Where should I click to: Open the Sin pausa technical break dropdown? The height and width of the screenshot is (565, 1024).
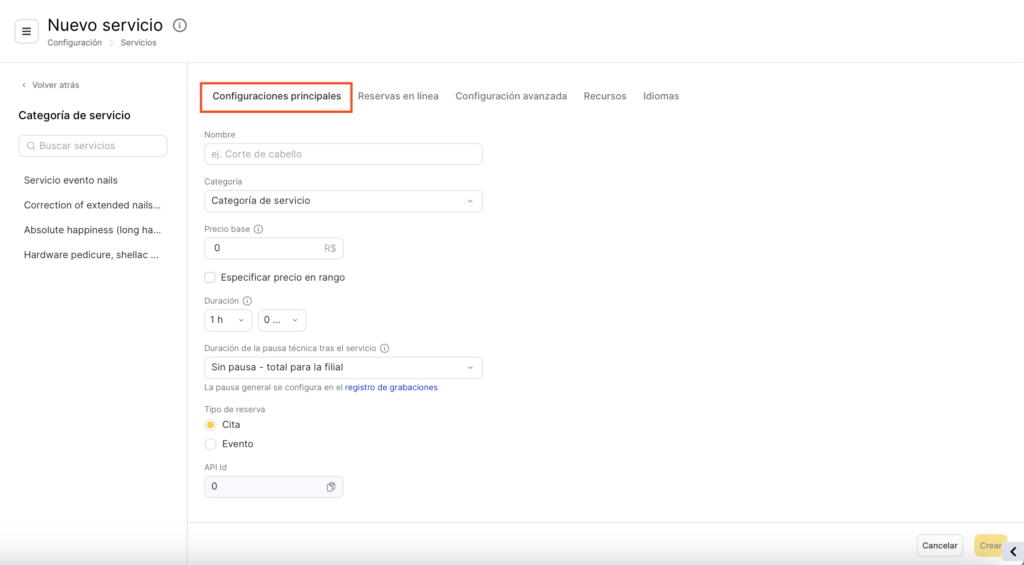tap(343, 368)
